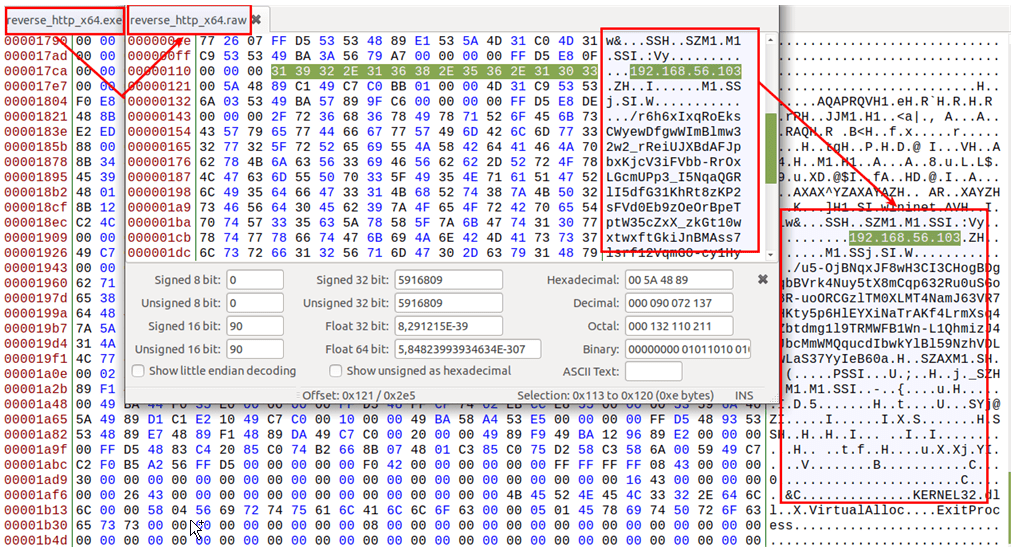Click the ASCII text CWyewDfgwWImBlmw3
The height and width of the screenshot is (557, 1016).
674,131
